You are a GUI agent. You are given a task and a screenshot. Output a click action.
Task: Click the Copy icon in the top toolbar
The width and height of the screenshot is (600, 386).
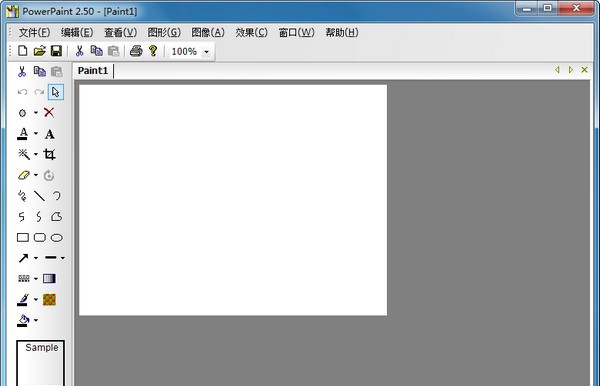[96, 51]
